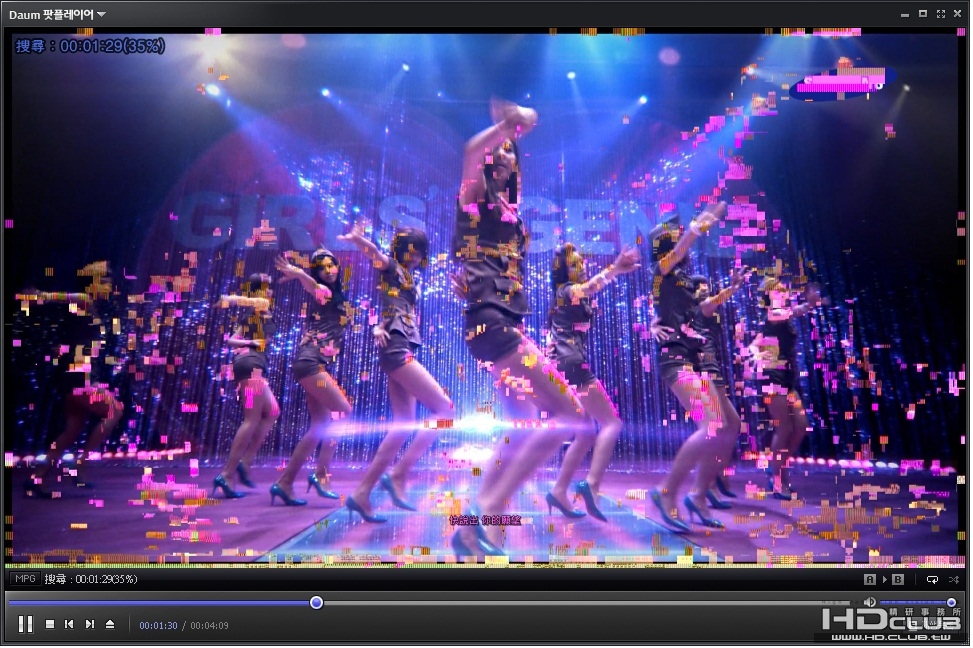973x648 pixels.
Task: Skip to the next track
Action: pos(90,625)
